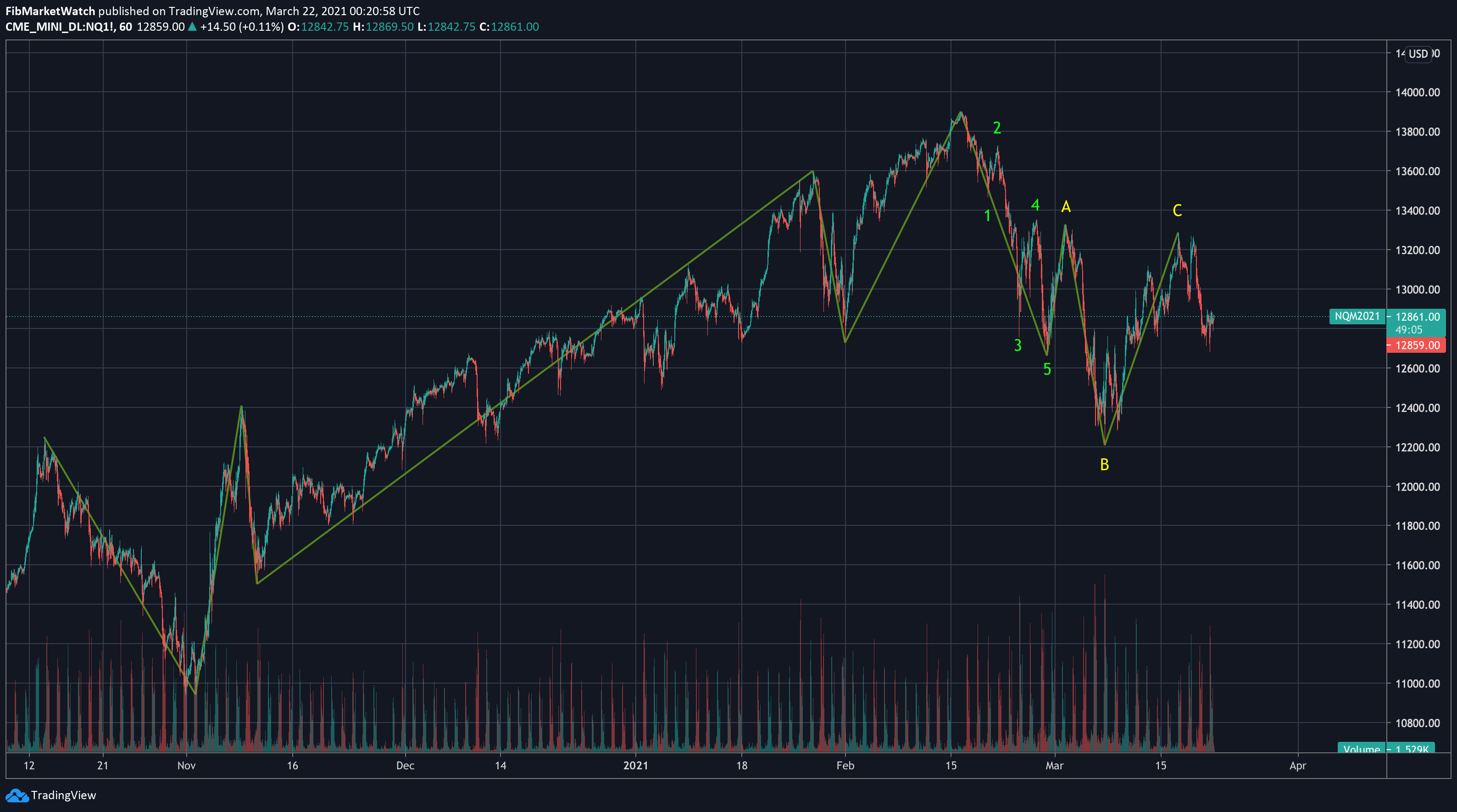The image size is (1457, 812).
Task: Click the 10800.00 price axis label
Action: (1418, 723)
